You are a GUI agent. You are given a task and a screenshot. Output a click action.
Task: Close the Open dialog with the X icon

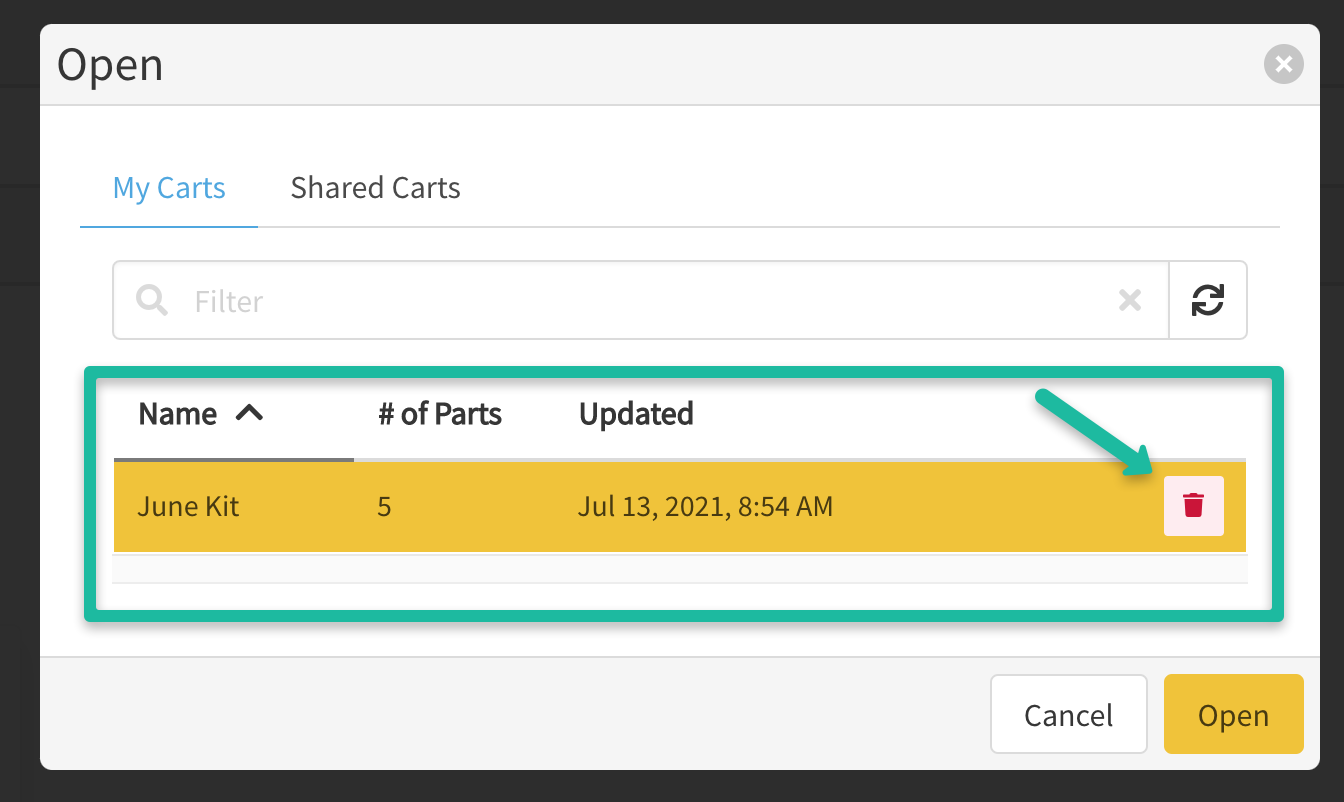tap(1284, 65)
